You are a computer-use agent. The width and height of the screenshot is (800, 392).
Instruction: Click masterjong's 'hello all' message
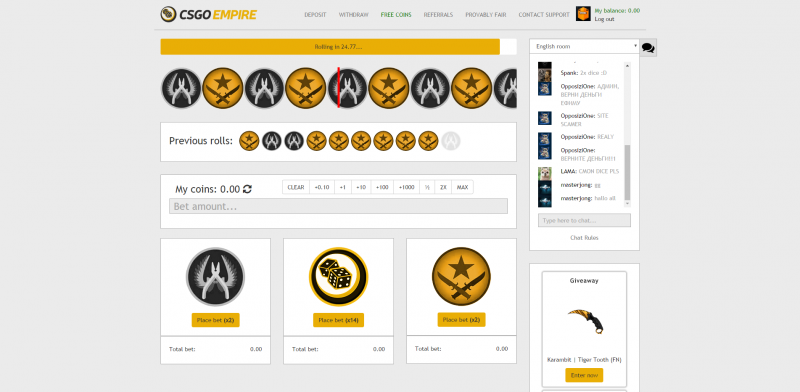(605, 198)
